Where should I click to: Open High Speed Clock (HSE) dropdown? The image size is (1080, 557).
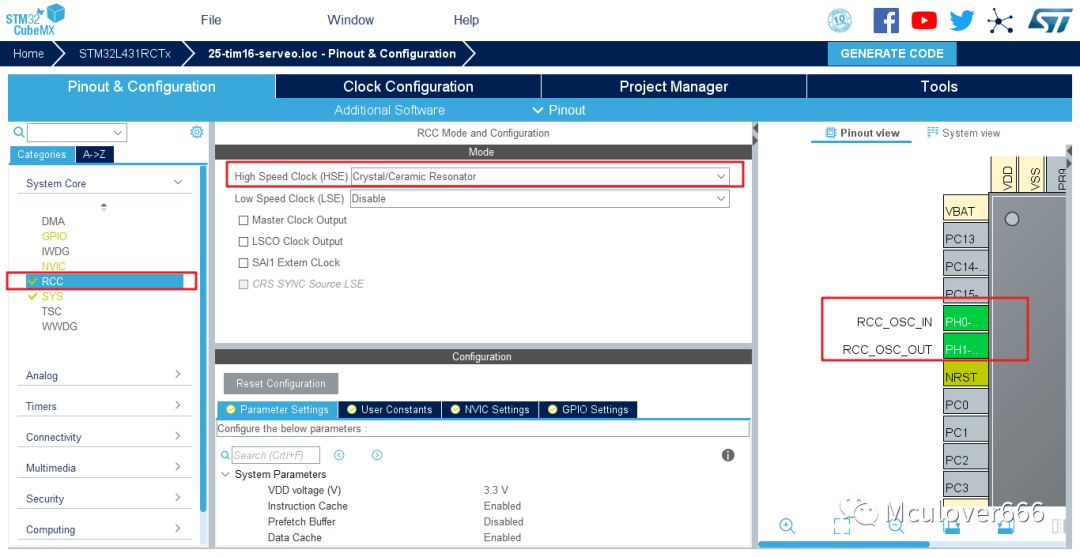pos(539,176)
